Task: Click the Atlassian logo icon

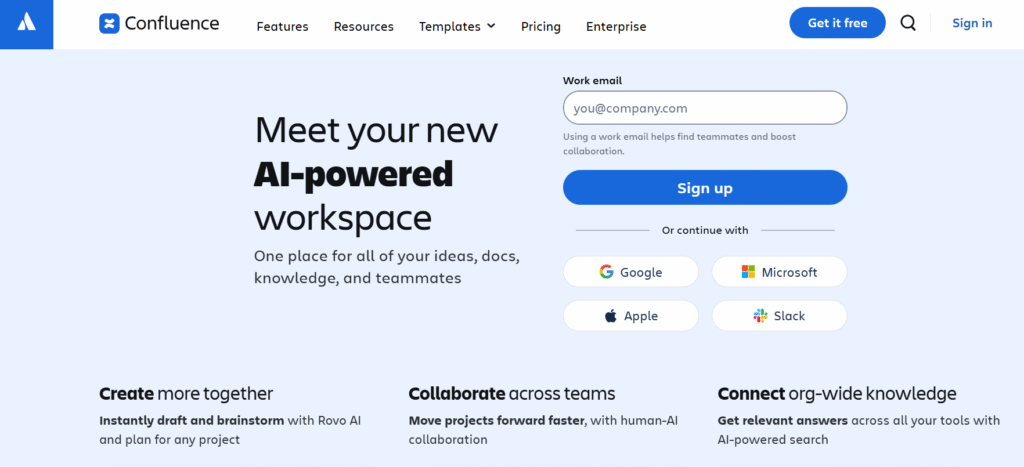Action: tap(26, 22)
